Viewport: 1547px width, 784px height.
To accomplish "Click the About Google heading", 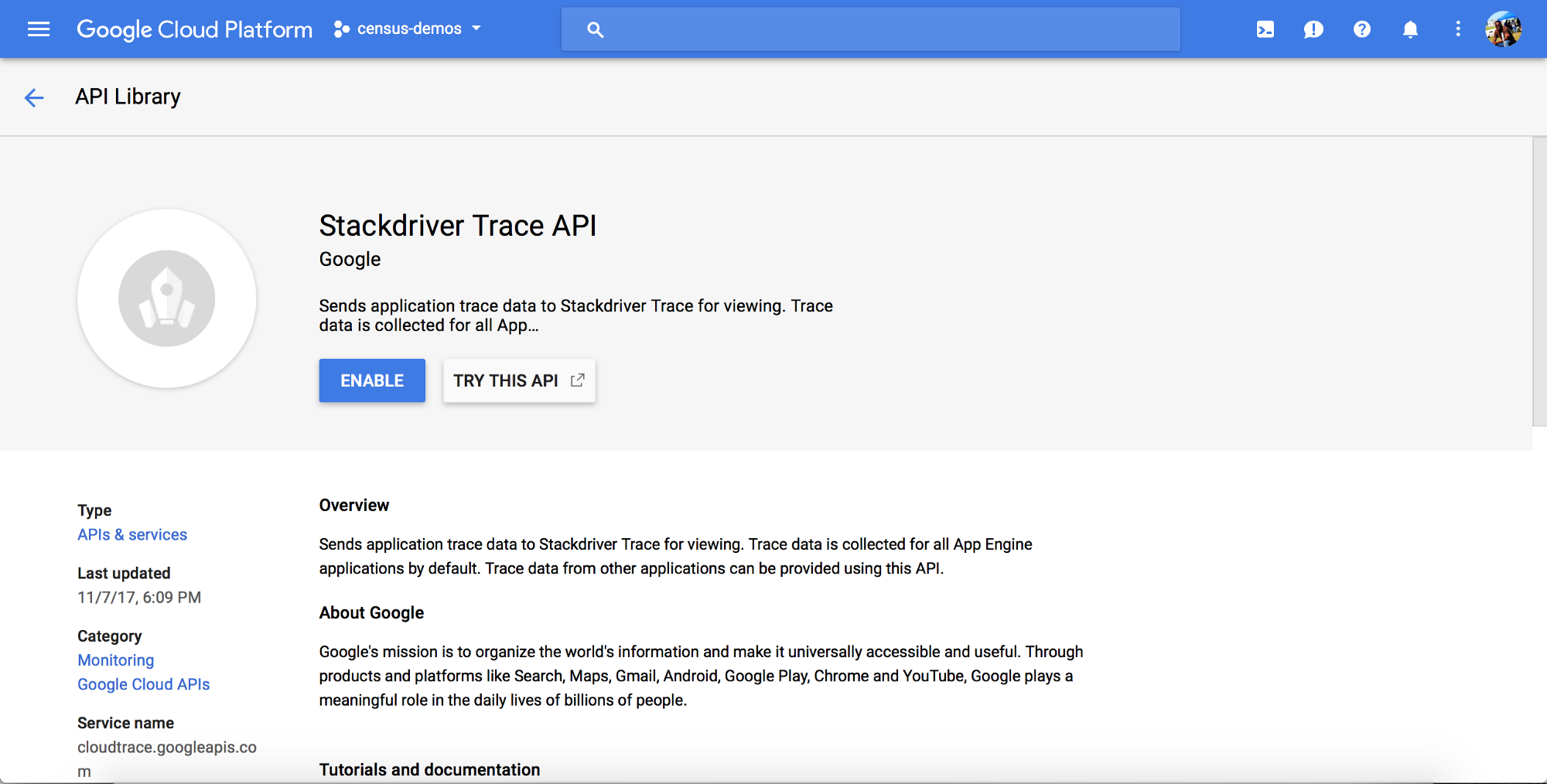I will [x=371, y=612].
